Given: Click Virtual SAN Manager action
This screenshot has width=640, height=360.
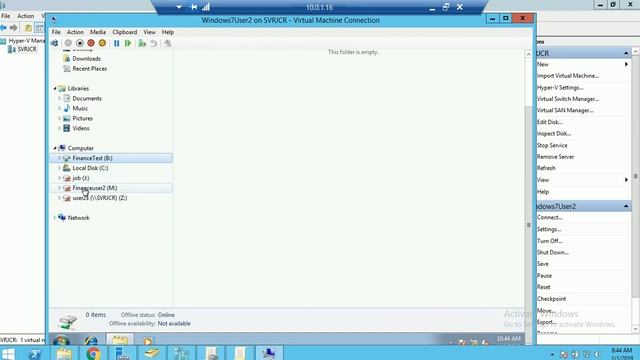Looking at the screenshot, I should [x=565, y=110].
